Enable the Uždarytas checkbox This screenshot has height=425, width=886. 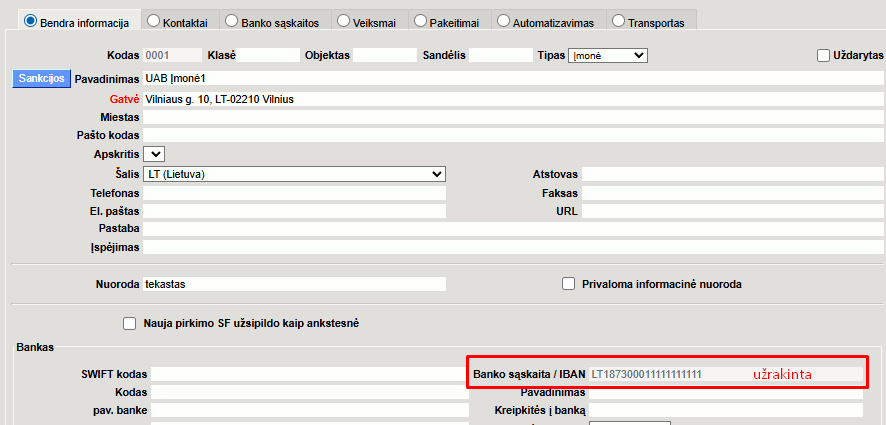pyautogui.click(x=825, y=55)
